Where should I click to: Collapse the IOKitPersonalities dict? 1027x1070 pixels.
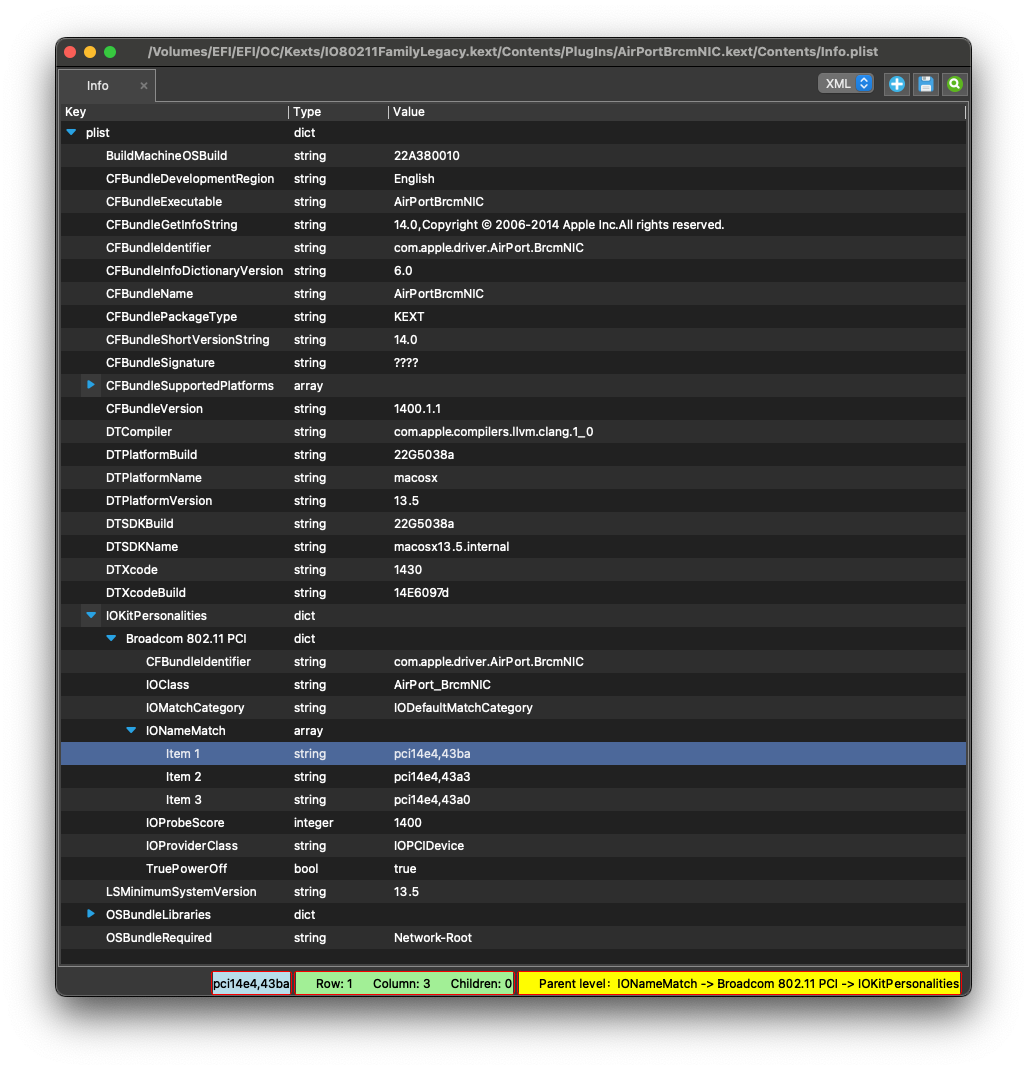coord(91,615)
